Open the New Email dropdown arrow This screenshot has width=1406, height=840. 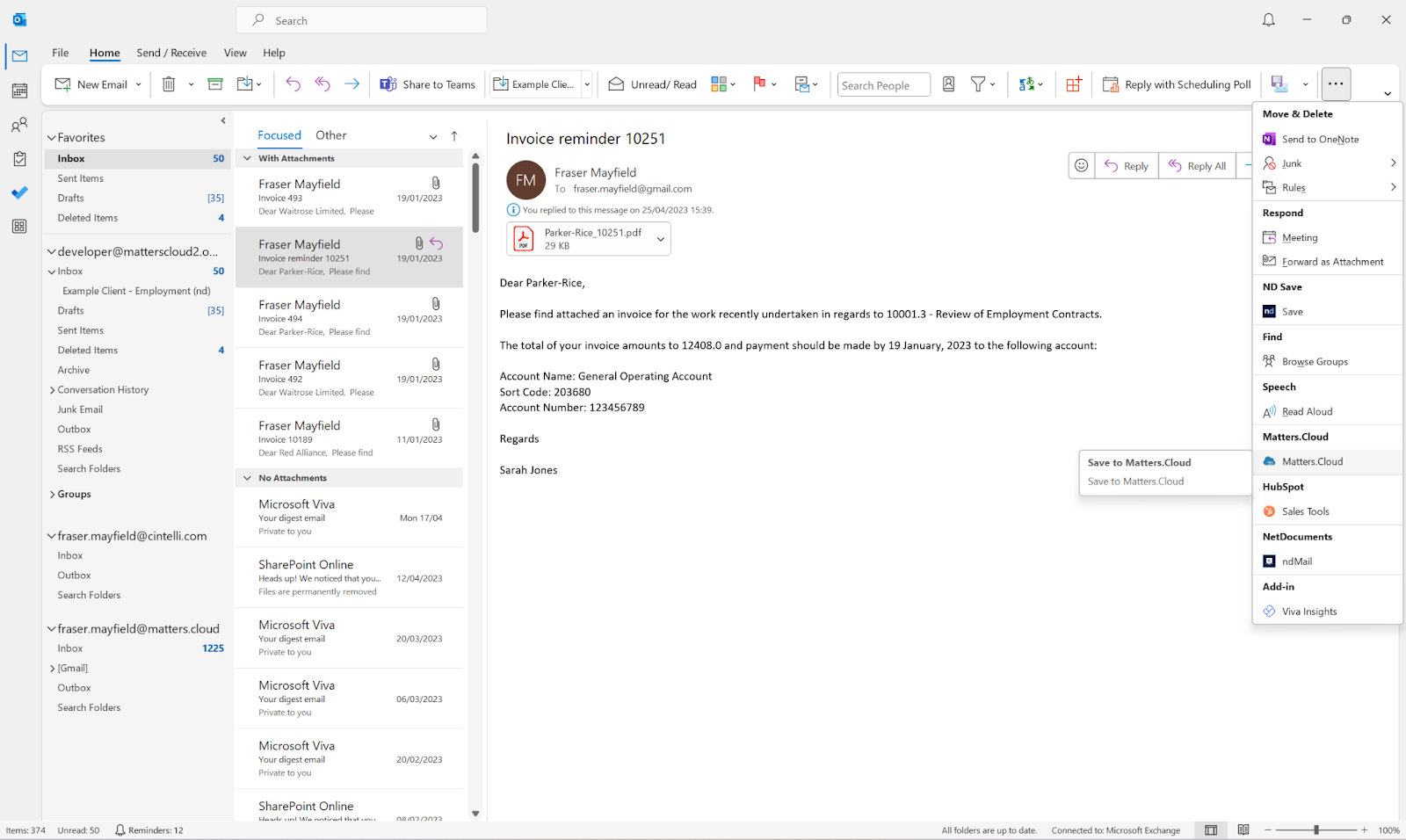(x=139, y=84)
